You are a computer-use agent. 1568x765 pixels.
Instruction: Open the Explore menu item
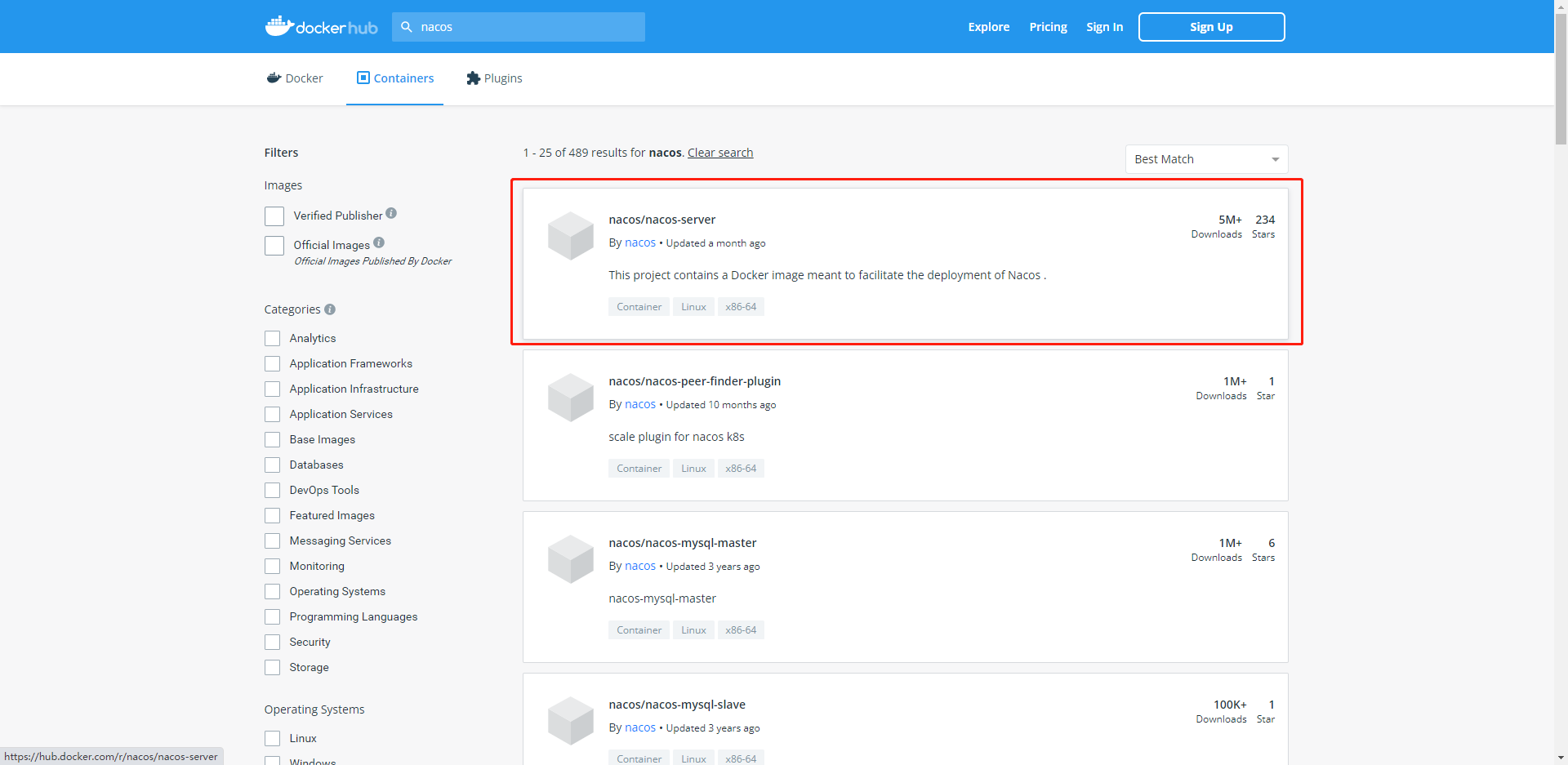tap(989, 27)
